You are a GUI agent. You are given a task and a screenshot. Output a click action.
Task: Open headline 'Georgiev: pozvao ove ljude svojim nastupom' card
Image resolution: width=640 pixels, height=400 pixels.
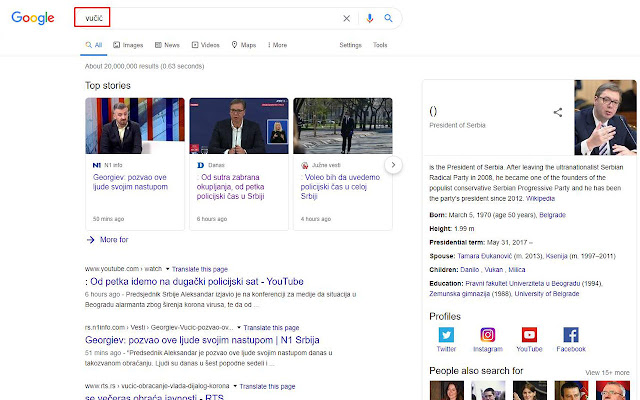[x=130, y=182]
